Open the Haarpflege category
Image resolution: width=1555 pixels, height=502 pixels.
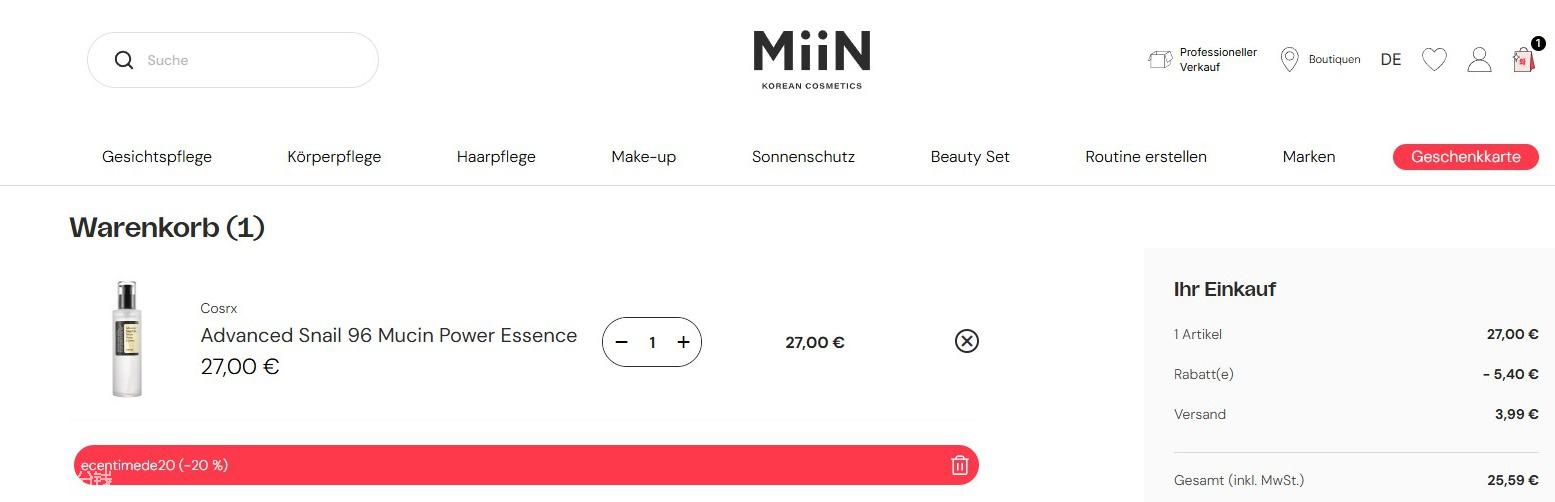pyautogui.click(x=496, y=157)
